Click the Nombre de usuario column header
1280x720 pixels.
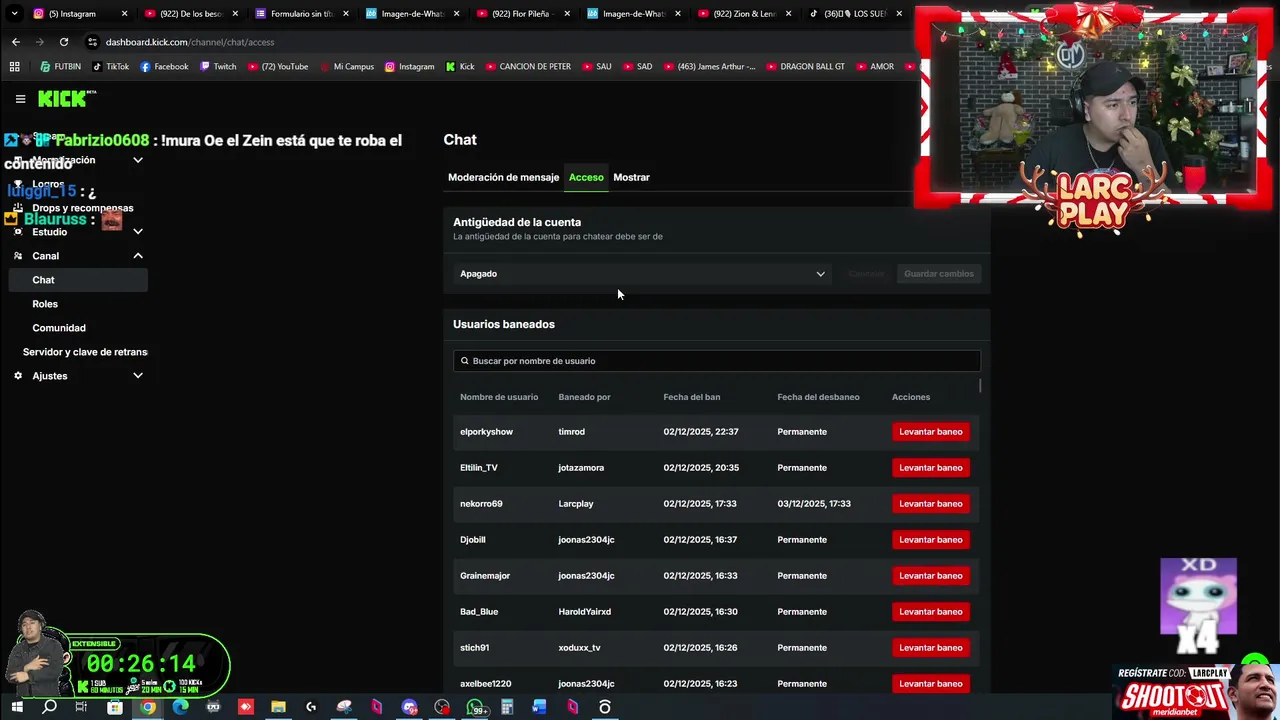499,397
